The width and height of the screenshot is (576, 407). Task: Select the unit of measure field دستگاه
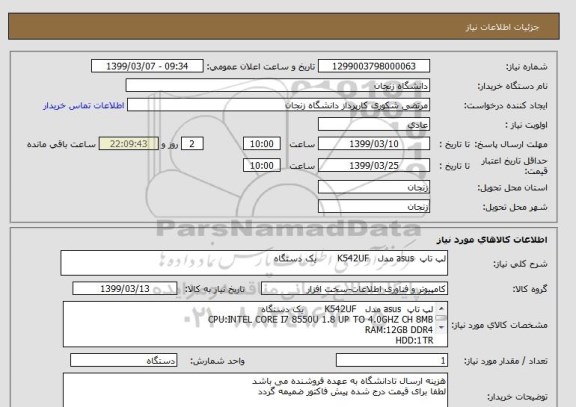point(123,361)
